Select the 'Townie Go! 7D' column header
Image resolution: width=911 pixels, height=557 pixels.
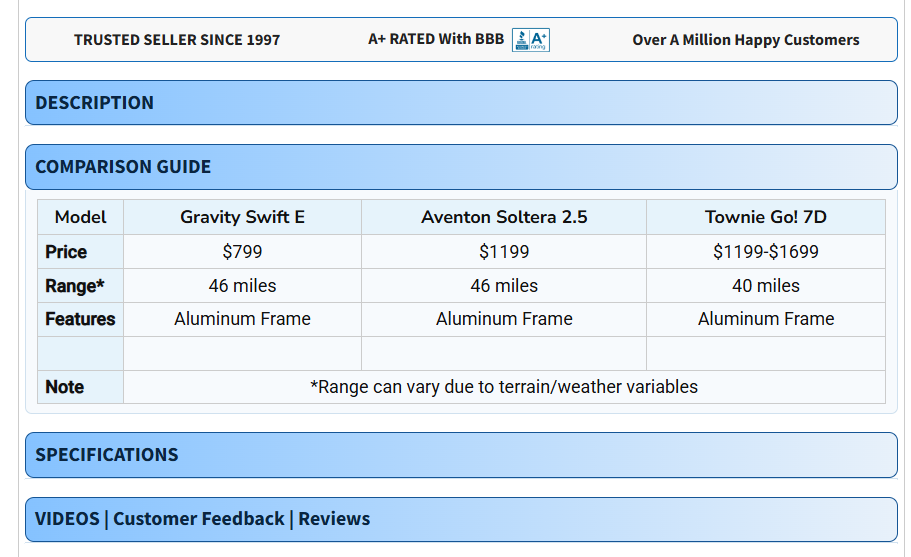click(766, 217)
